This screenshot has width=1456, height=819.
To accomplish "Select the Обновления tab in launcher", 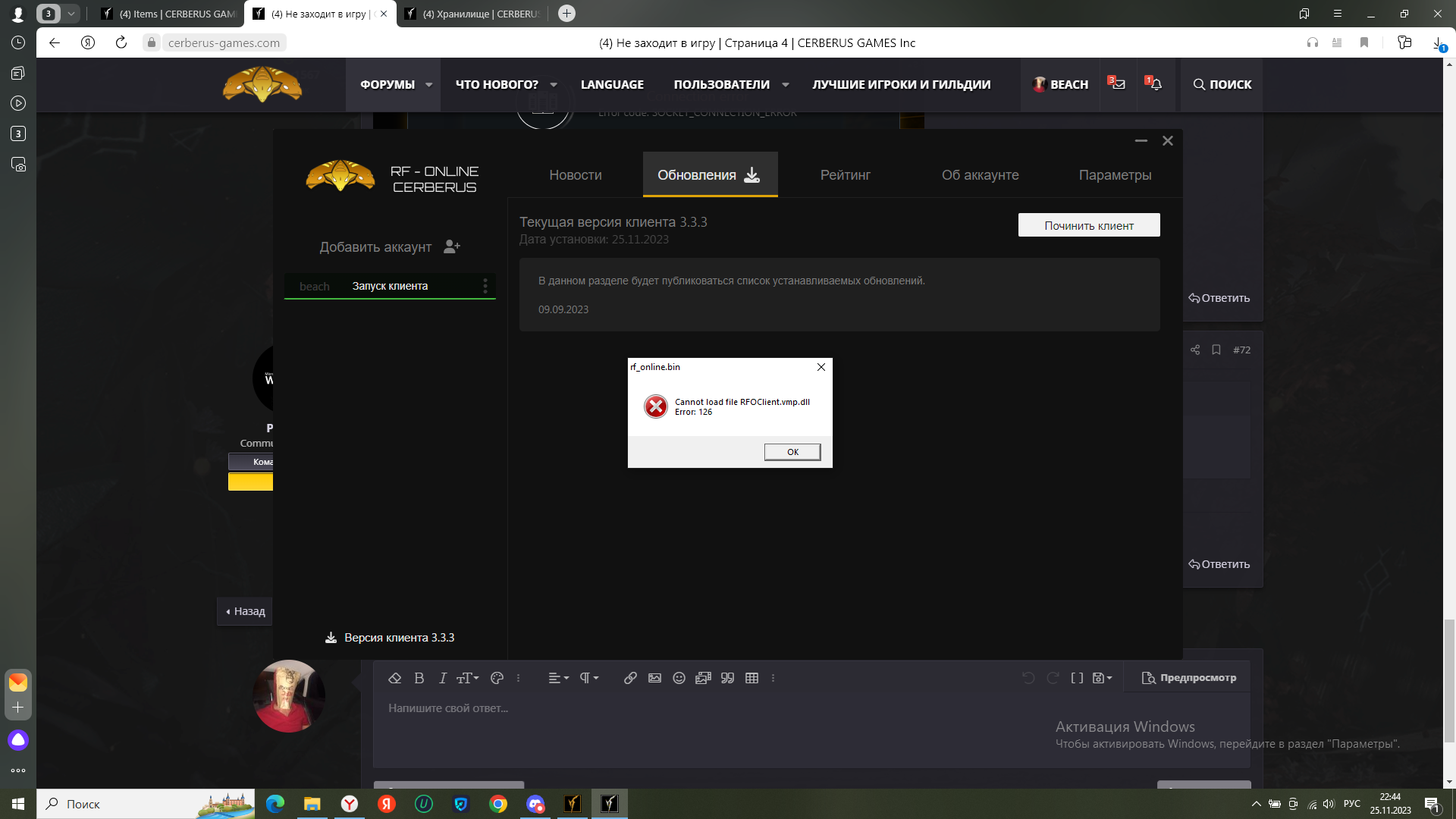I will [x=710, y=175].
